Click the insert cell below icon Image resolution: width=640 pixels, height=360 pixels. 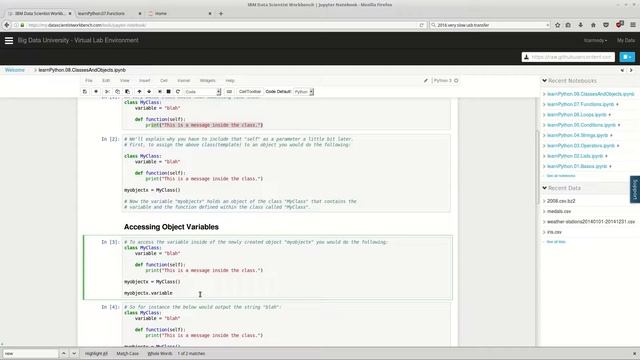click(x=96, y=92)
